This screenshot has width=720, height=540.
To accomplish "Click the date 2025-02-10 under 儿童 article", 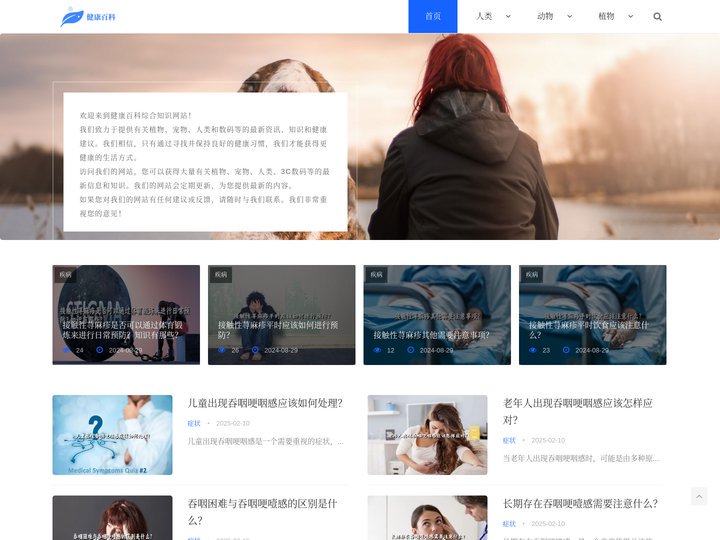I will point(233,423).
